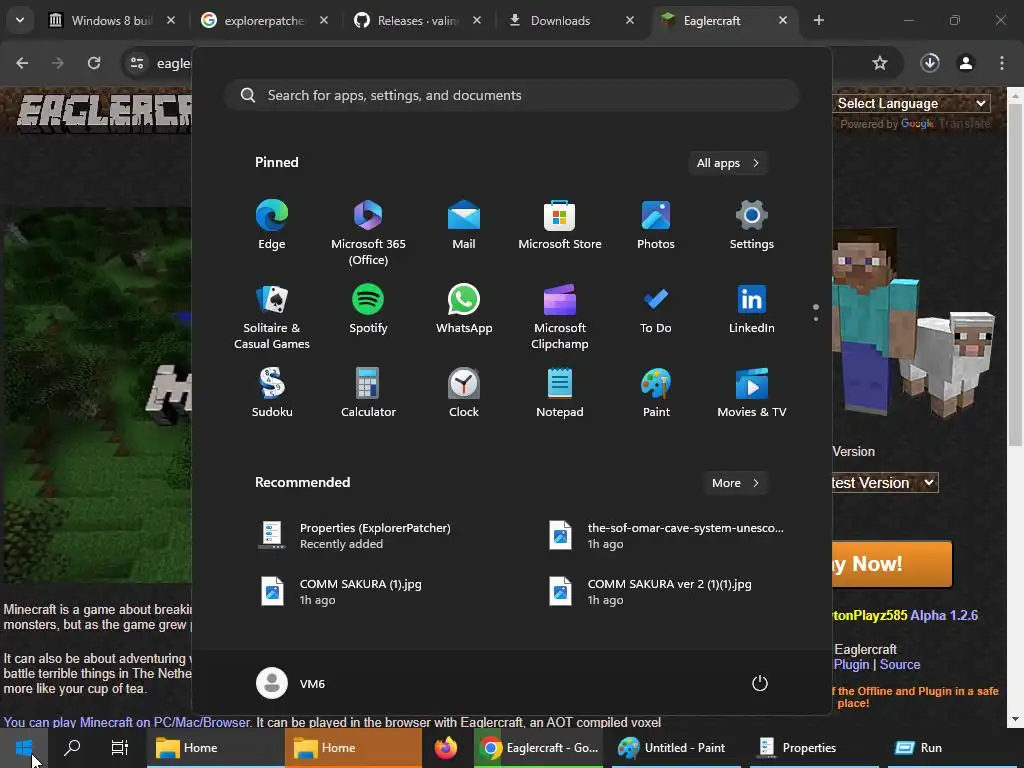Open the Calculator app
Viewport: 1024px width, 768px height.
pos(368,393)
